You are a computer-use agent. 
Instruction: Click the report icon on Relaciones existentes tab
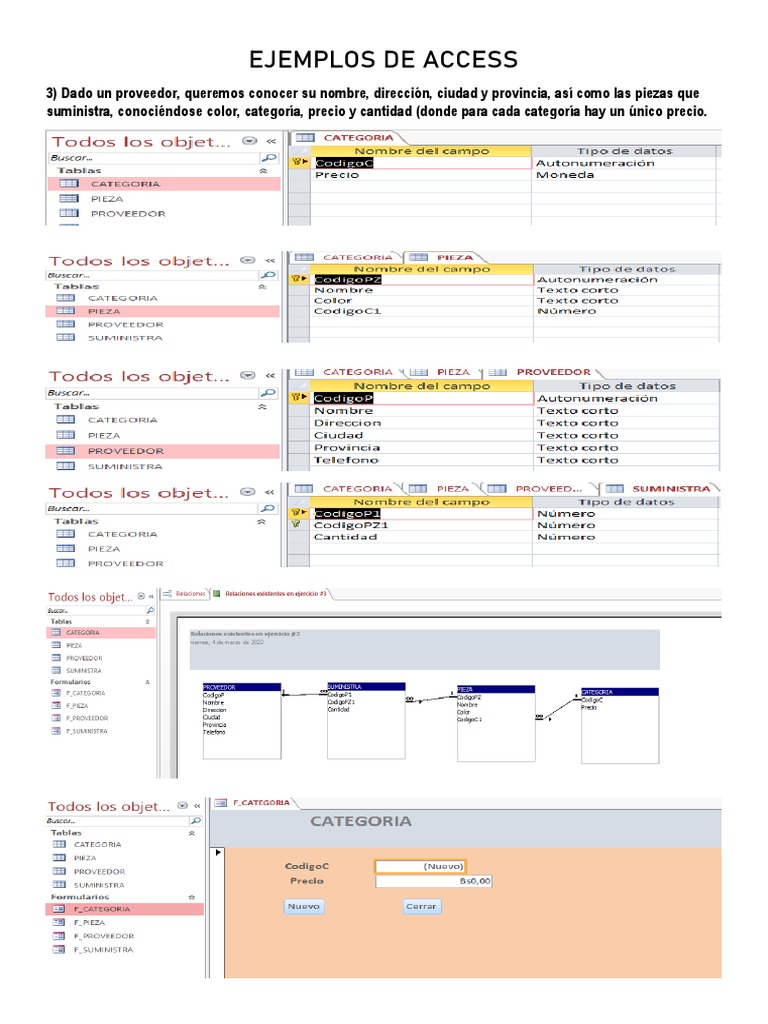[216, 593]
